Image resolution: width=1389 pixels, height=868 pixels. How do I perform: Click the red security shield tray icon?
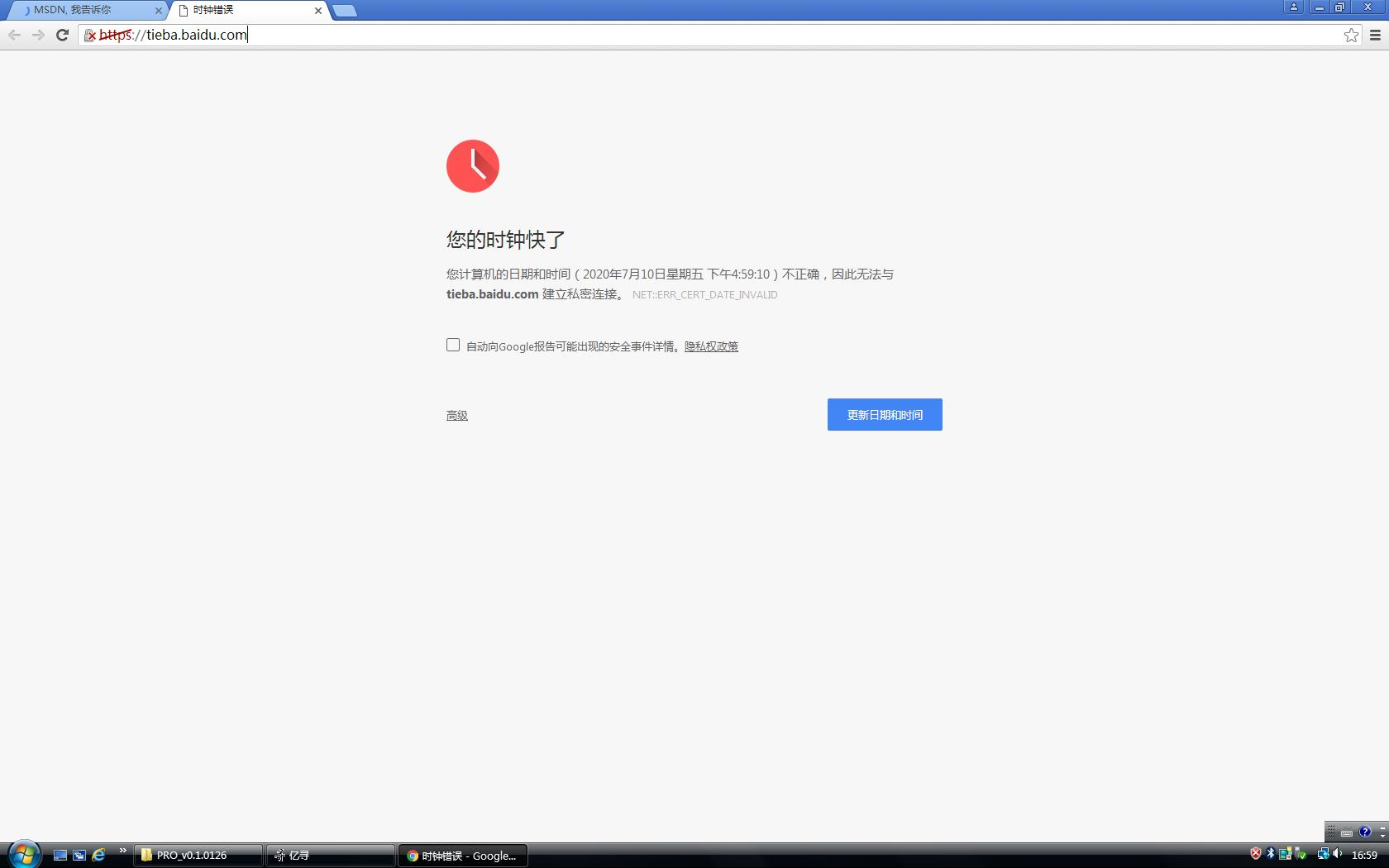pos(1256,854)
